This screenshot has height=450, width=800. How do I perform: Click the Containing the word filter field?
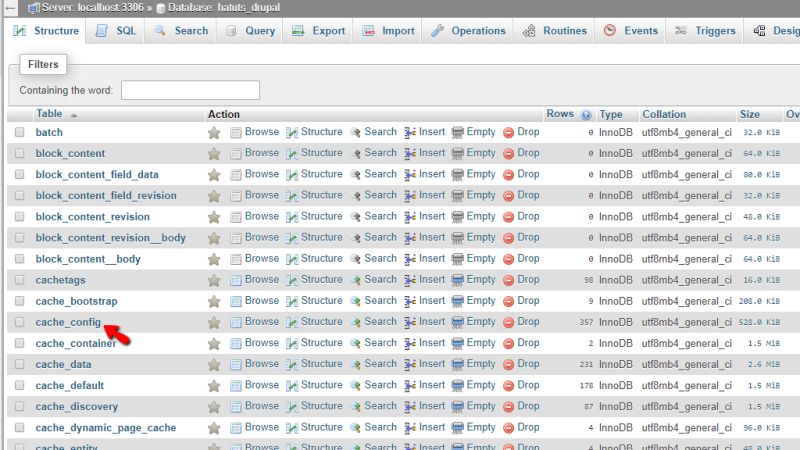pos(190,90)
